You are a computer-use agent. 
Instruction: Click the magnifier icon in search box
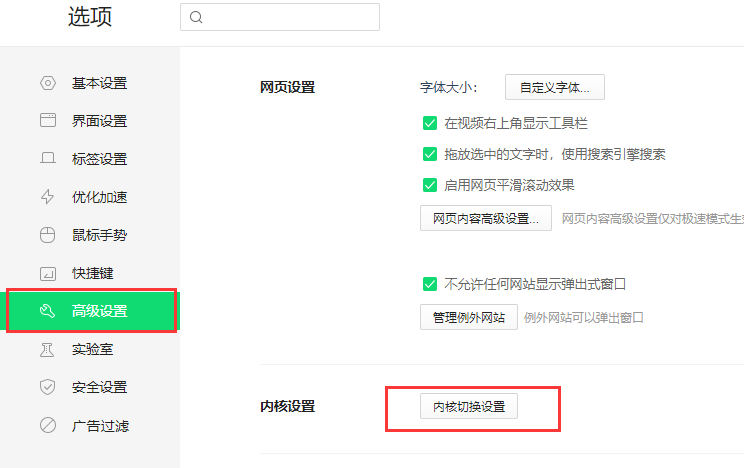196,17
